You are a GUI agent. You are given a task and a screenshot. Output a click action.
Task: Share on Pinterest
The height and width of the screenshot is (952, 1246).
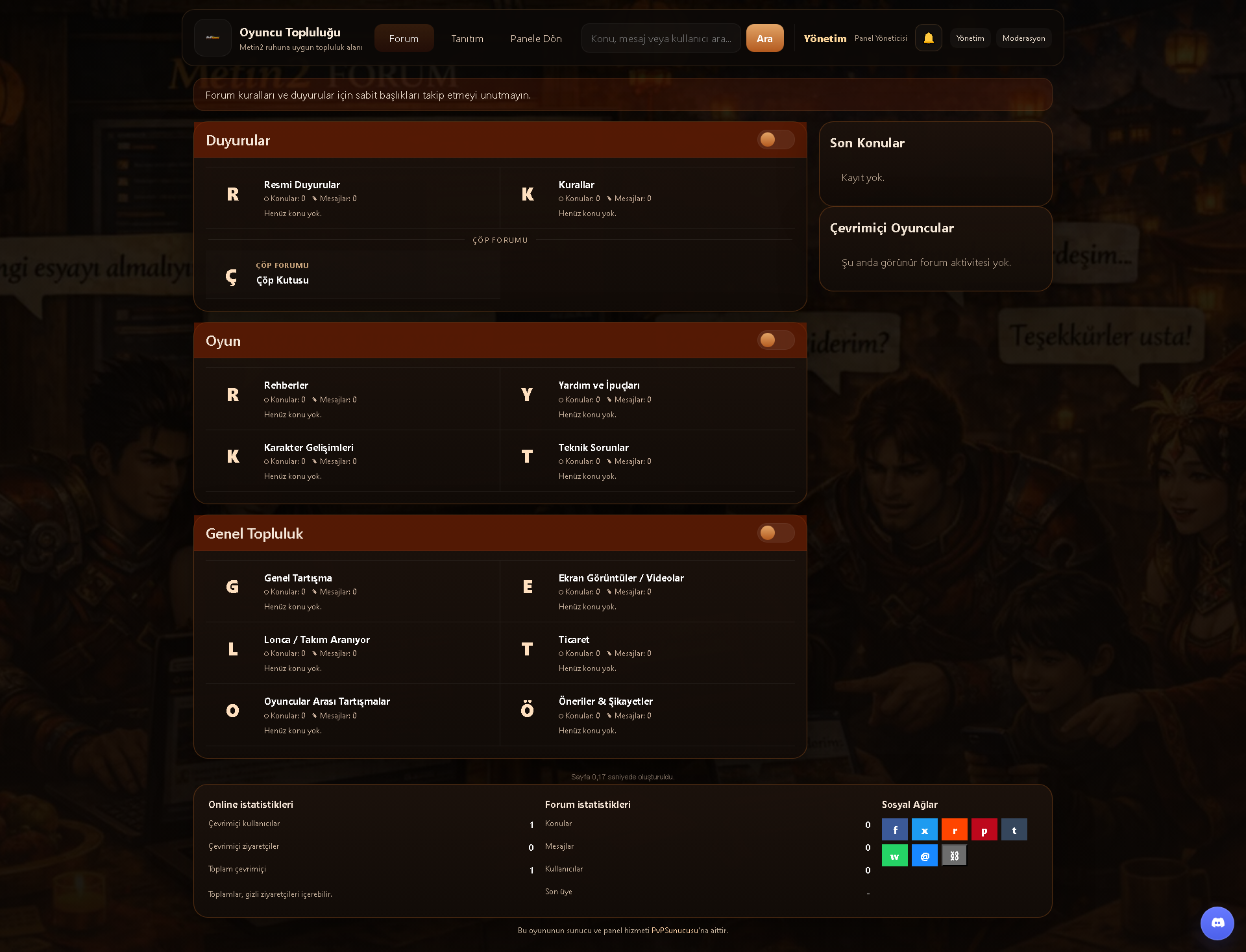[x=984, y=830]
